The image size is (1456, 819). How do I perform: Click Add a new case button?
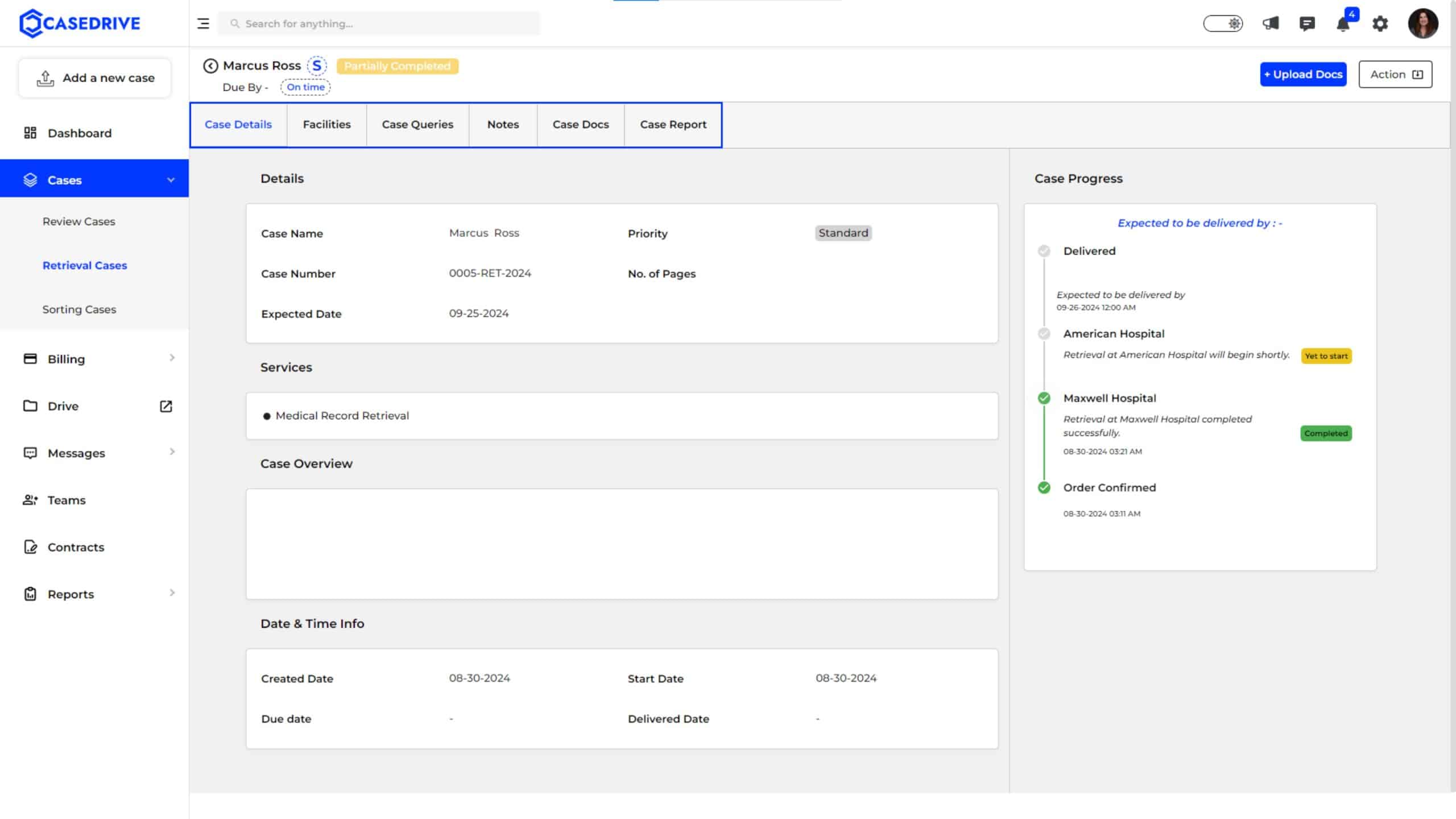tap(95, 78)
